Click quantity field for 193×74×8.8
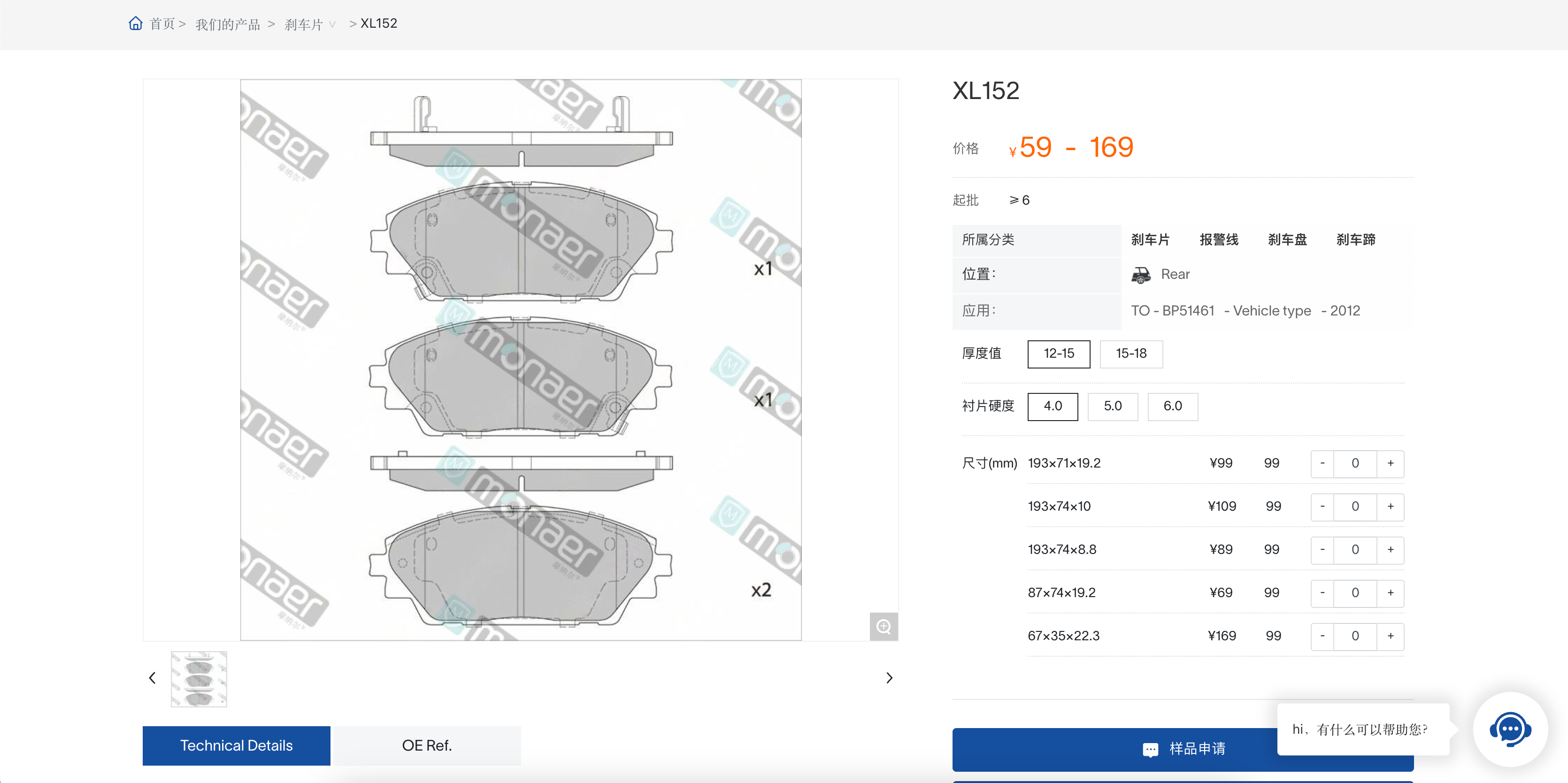This screenshot has width=1568, height=783. pyautogui.click(x=1355, y=550)
